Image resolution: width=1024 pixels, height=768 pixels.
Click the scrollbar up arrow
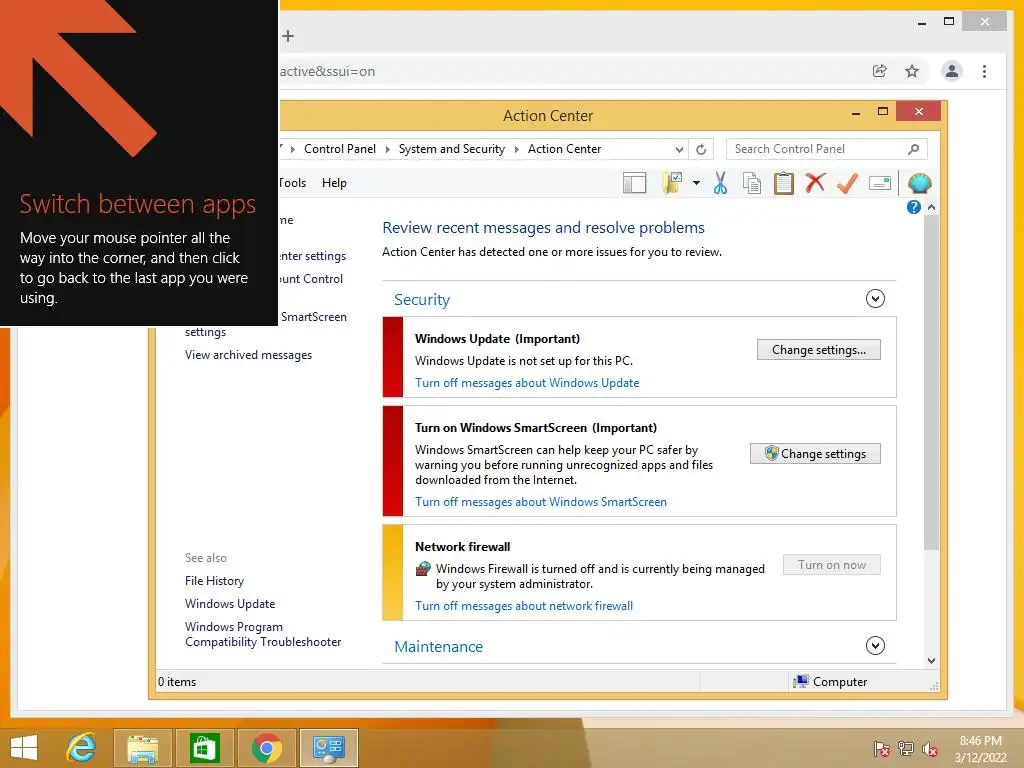coord(931,207)
